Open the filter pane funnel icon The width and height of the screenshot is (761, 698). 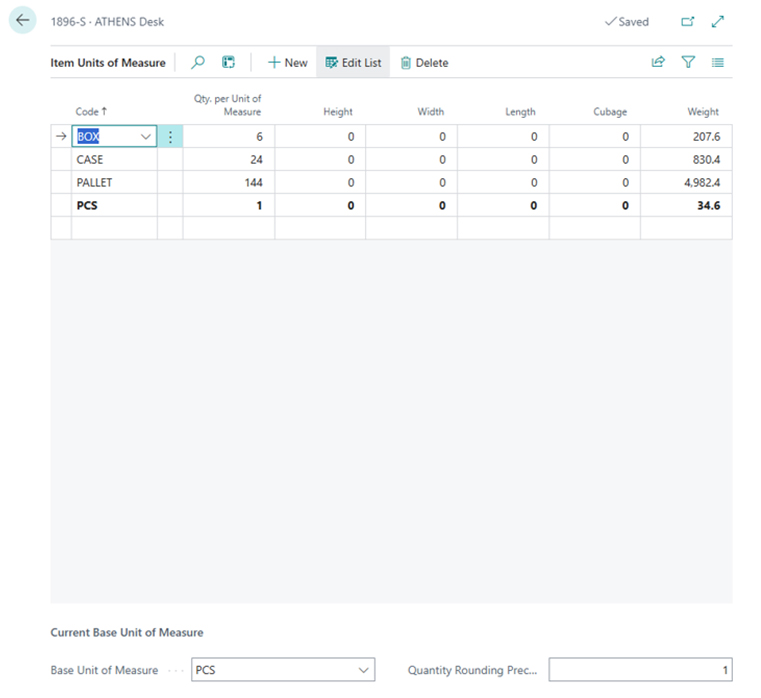688,62
